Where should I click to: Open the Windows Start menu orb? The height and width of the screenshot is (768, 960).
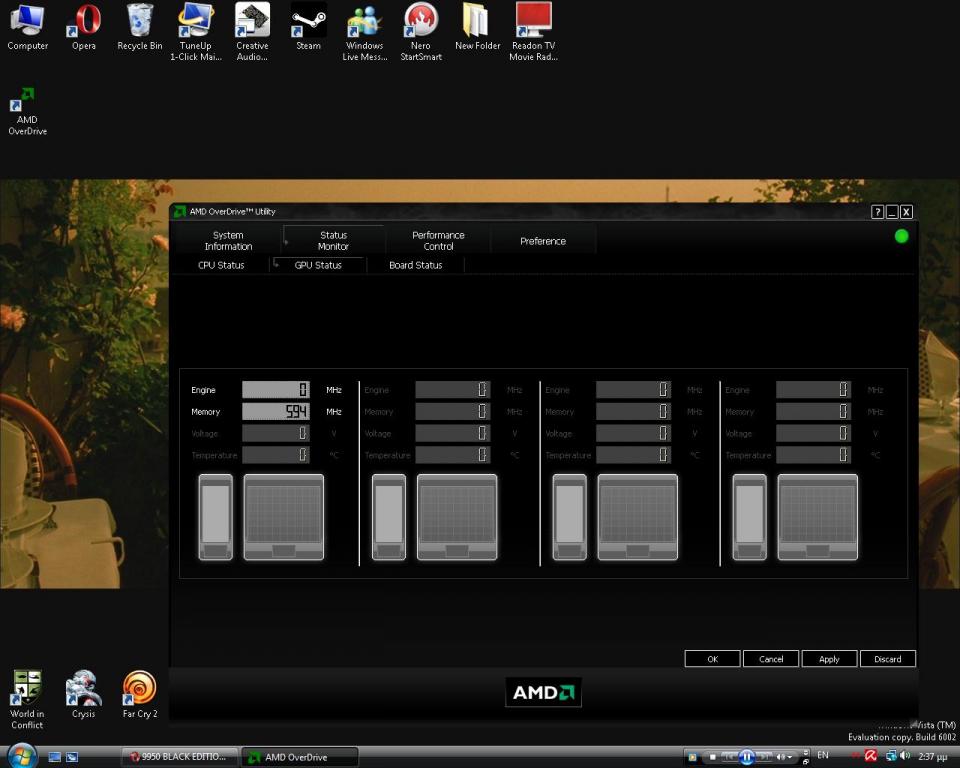coord(23,756)
